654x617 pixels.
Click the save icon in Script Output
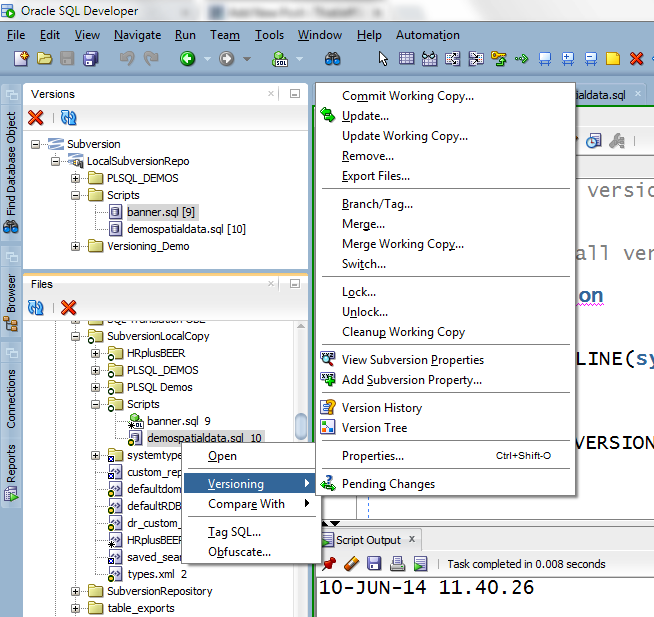[374, 564]
